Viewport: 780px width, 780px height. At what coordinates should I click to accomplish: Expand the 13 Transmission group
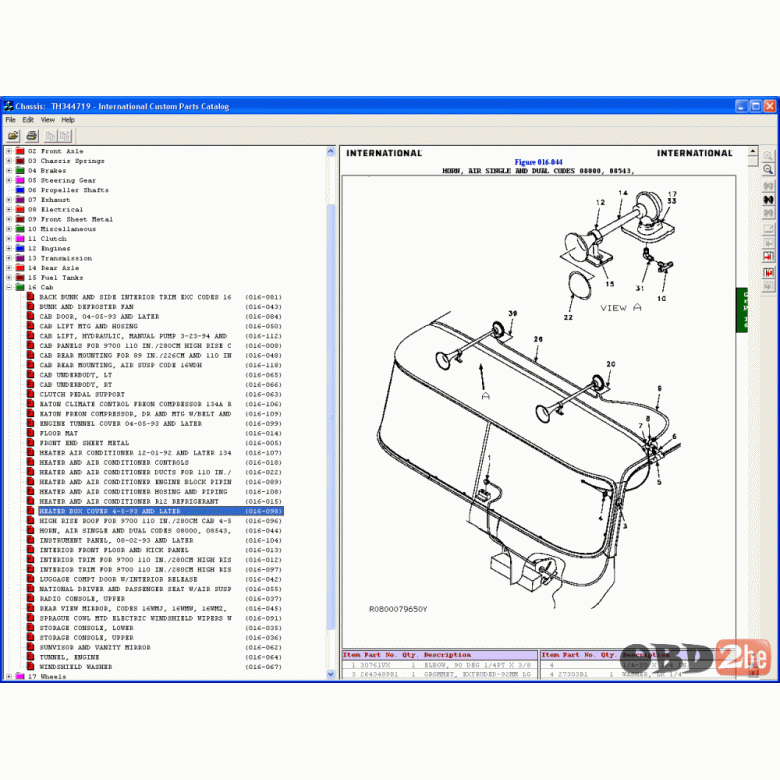point(8,258)
